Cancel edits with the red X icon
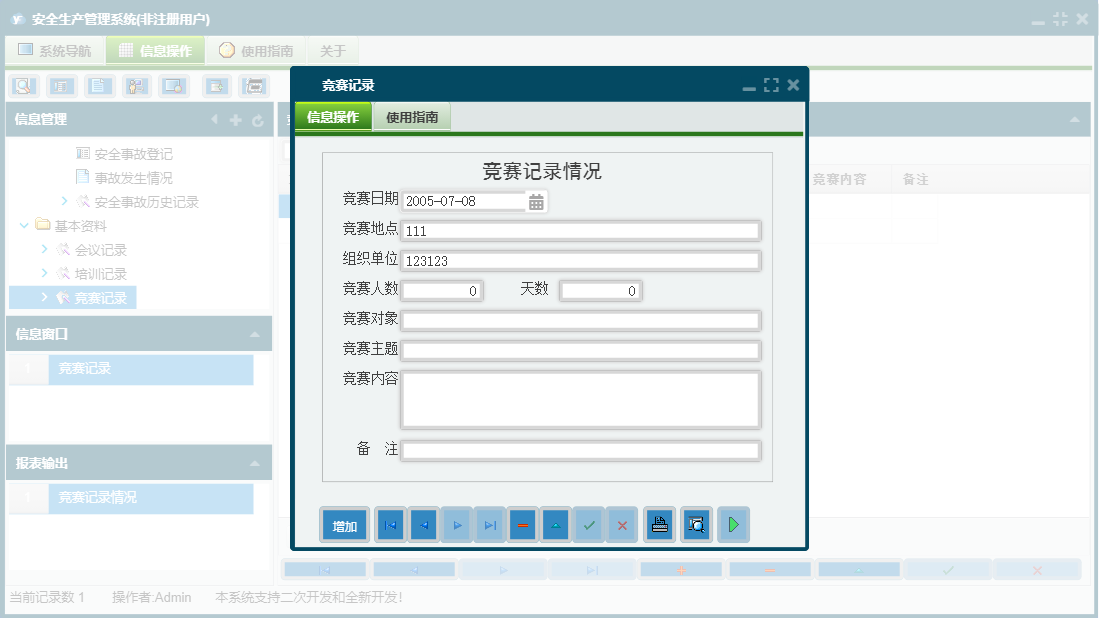The width and height of the screenshot is (1099, 618). 622,524
